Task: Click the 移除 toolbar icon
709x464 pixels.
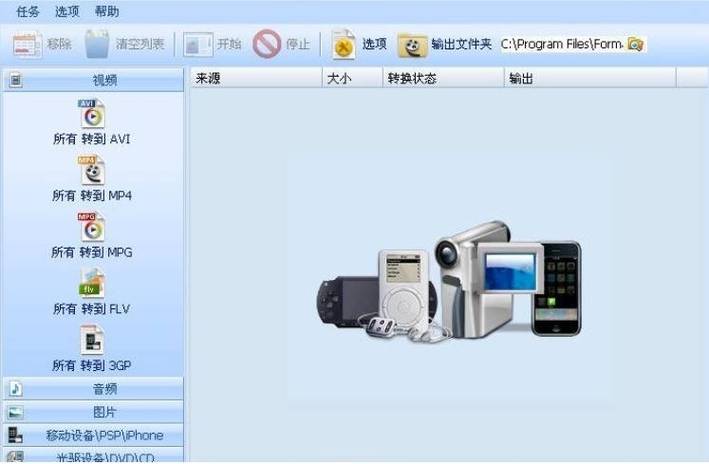Action: (x=27, y=44)
